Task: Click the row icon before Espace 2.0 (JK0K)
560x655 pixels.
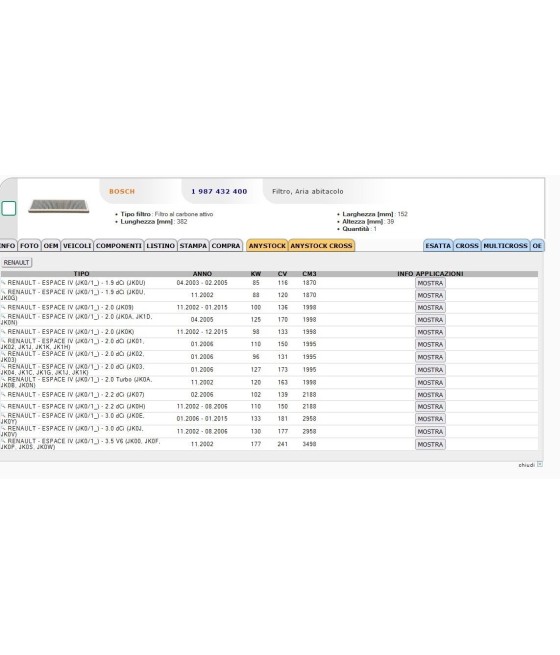Action: 3,332
